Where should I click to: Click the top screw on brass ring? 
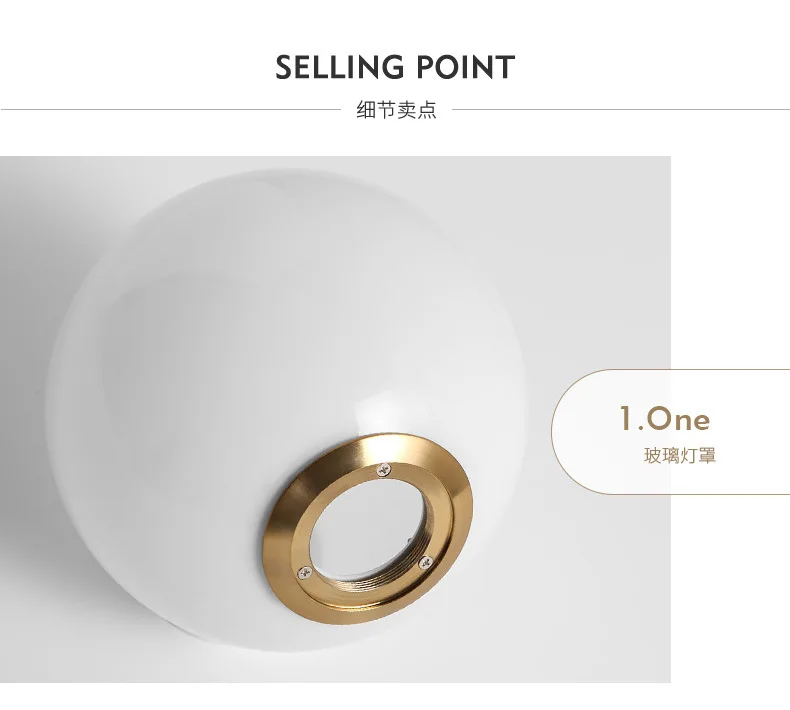(384, 470)
